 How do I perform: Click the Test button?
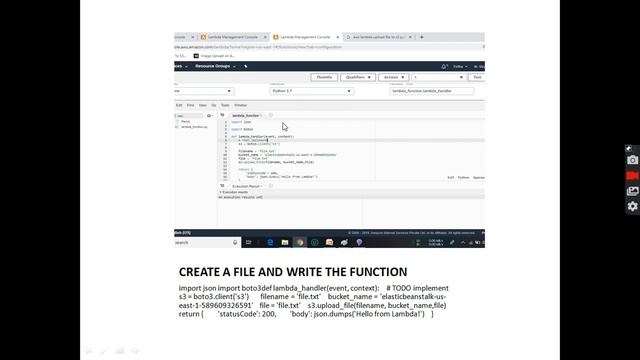coord(477,77)
